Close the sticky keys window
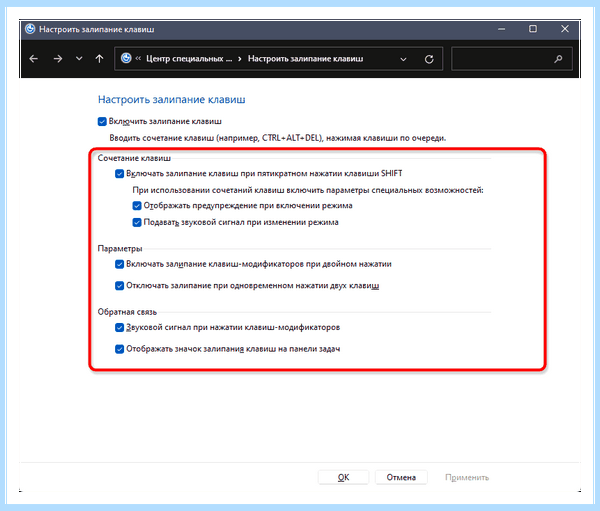Image resolution: width=600 pixels, height=511 pixels. click(565, 29)
